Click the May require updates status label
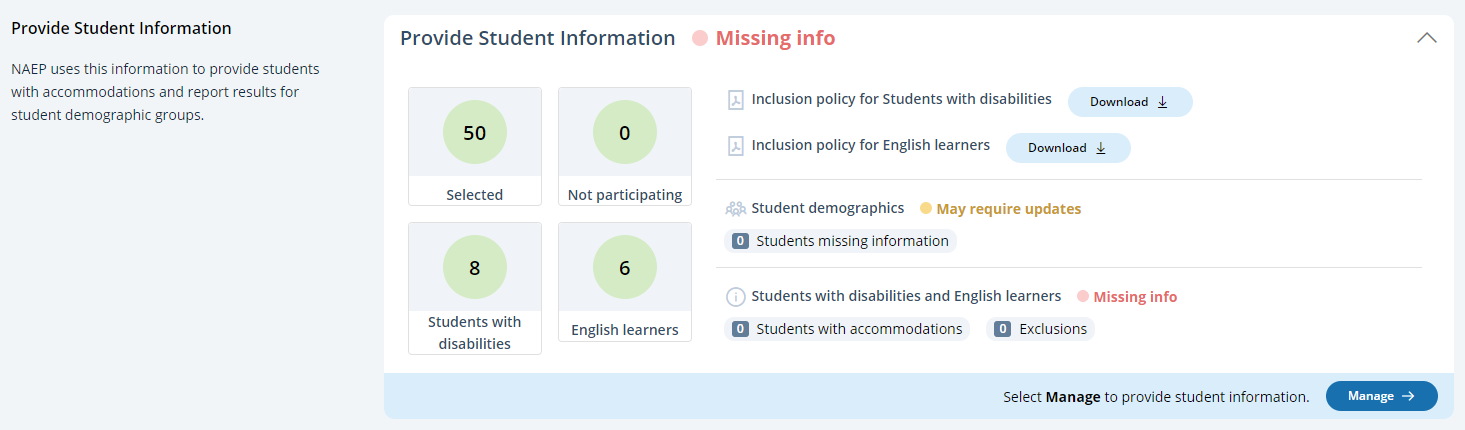This screenshot has width=1465, height=430. click(x=1008, y=209)
